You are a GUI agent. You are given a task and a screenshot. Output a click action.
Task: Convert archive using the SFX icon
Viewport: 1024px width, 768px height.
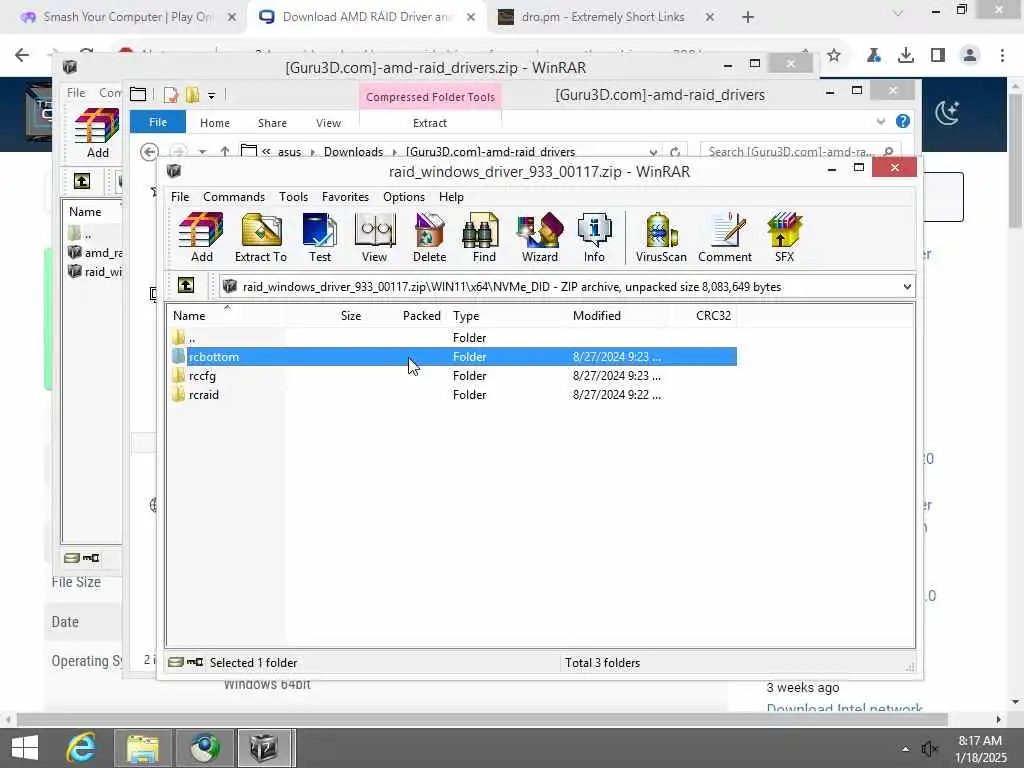coord(784,238)
